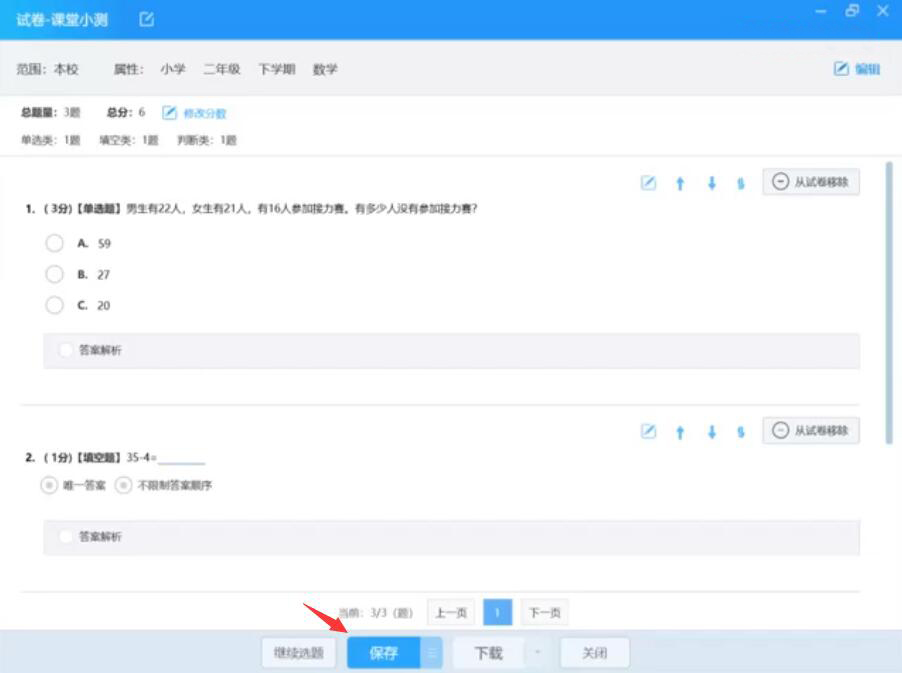
Task: Edit question 1 using its pencil icon
Action: point(648,183)
